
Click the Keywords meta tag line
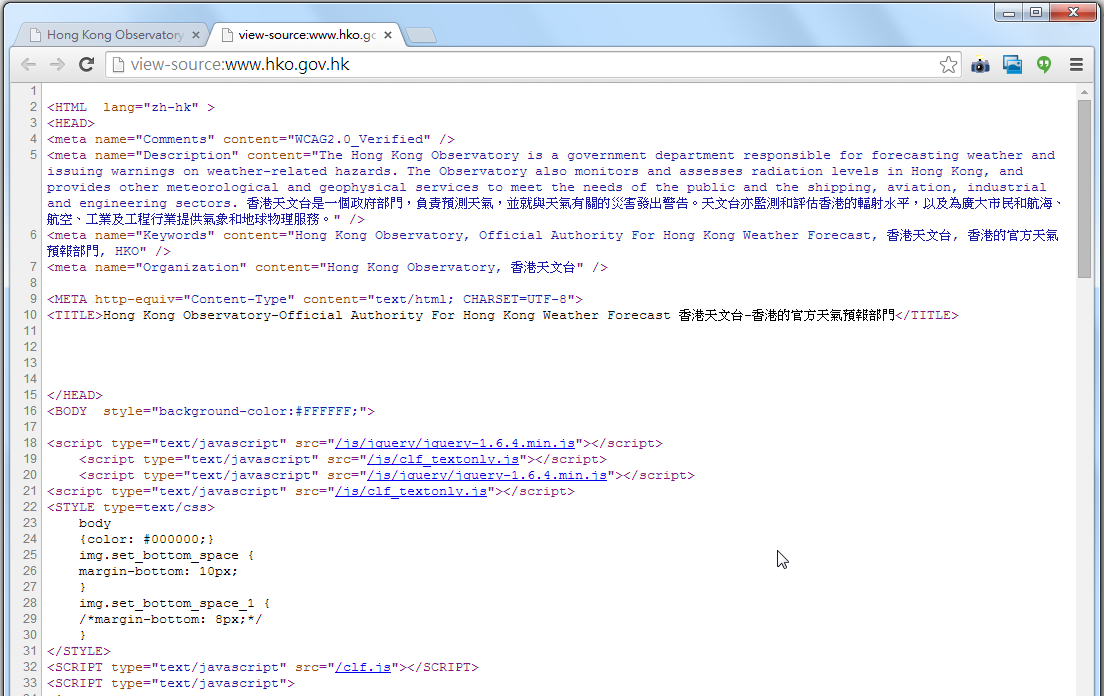pos(553,243)
